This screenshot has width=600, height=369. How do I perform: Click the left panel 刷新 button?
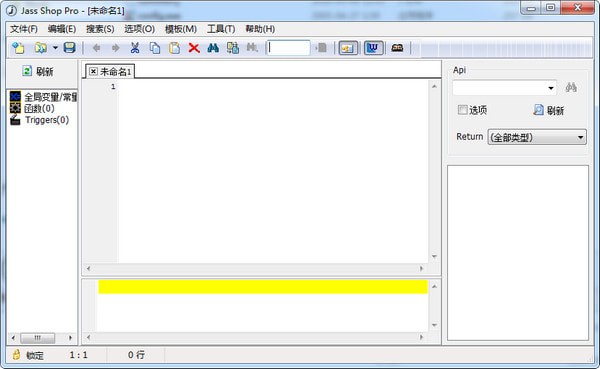pyautogui.click(x=38, y=71)
